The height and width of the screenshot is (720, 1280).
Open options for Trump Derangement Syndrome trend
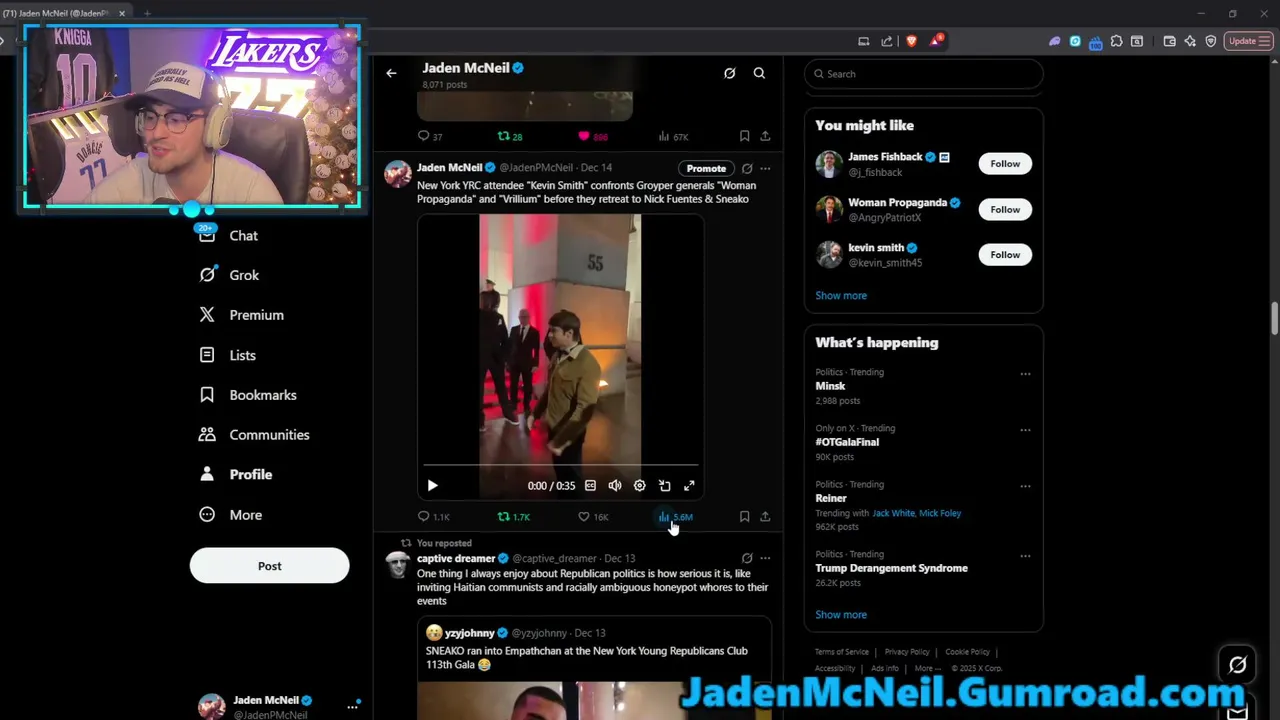[1025, 556]
